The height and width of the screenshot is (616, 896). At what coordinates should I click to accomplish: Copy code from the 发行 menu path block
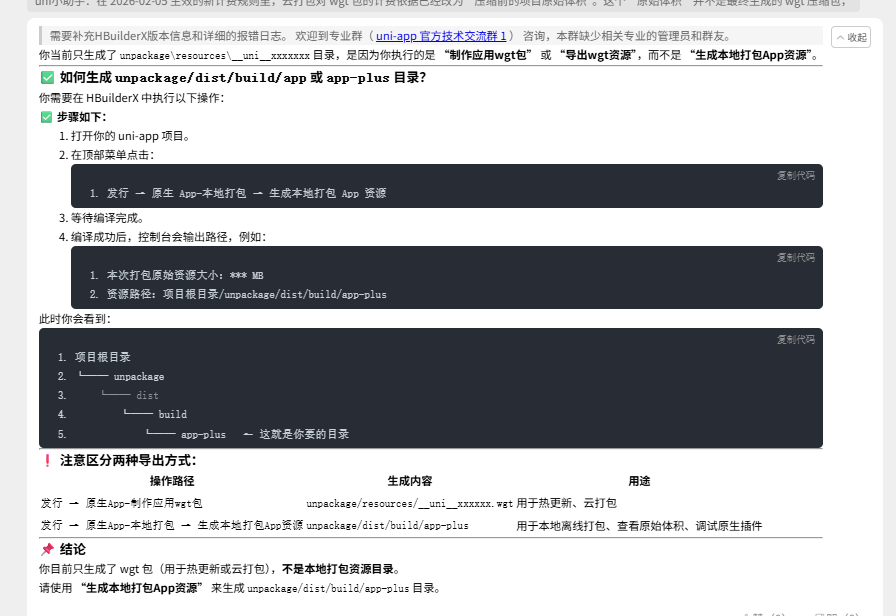pos(795,175)
